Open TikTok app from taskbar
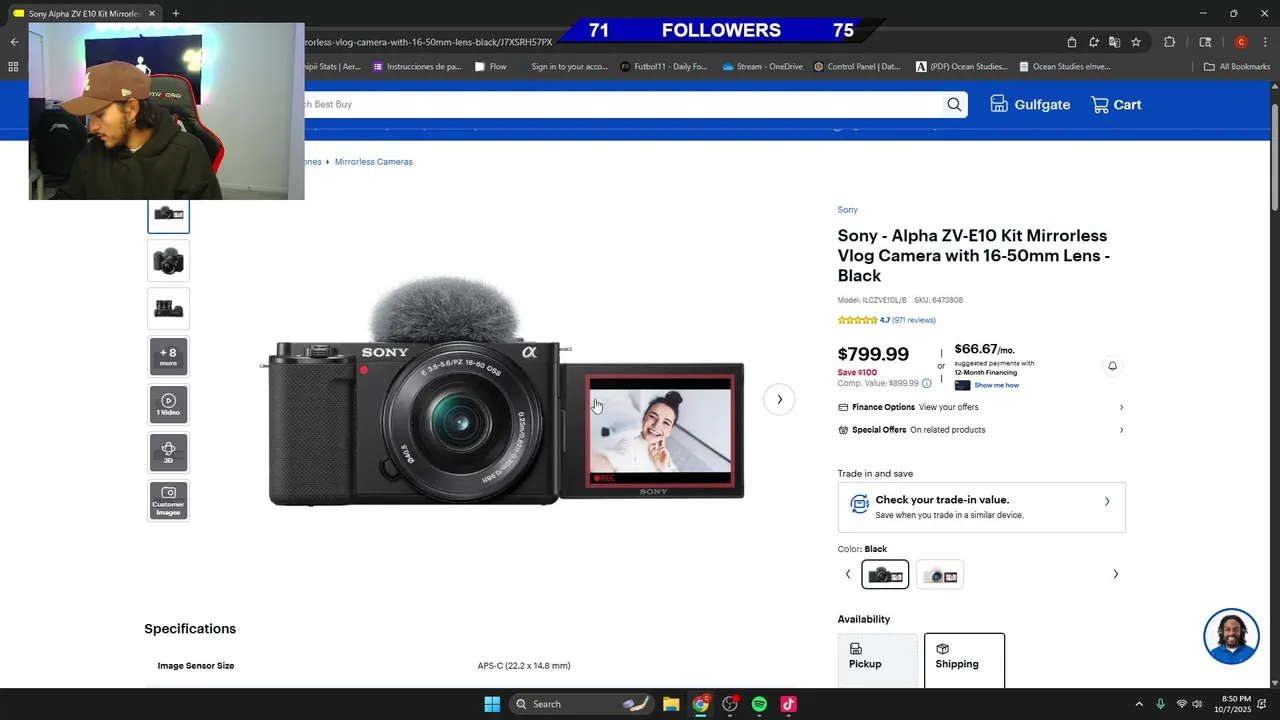This screenshot has height=720, width=1280. click(x=788, y=704)
